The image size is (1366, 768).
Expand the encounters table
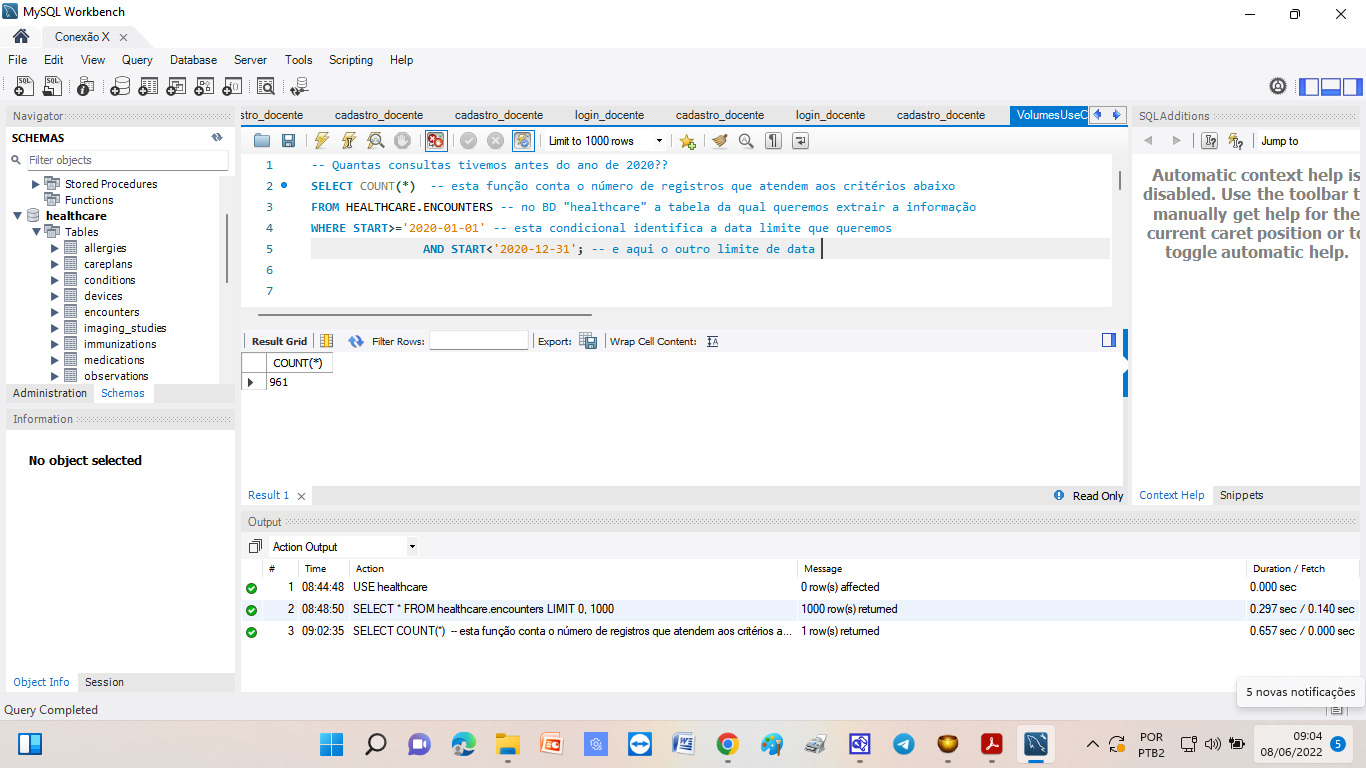(55, 312)
